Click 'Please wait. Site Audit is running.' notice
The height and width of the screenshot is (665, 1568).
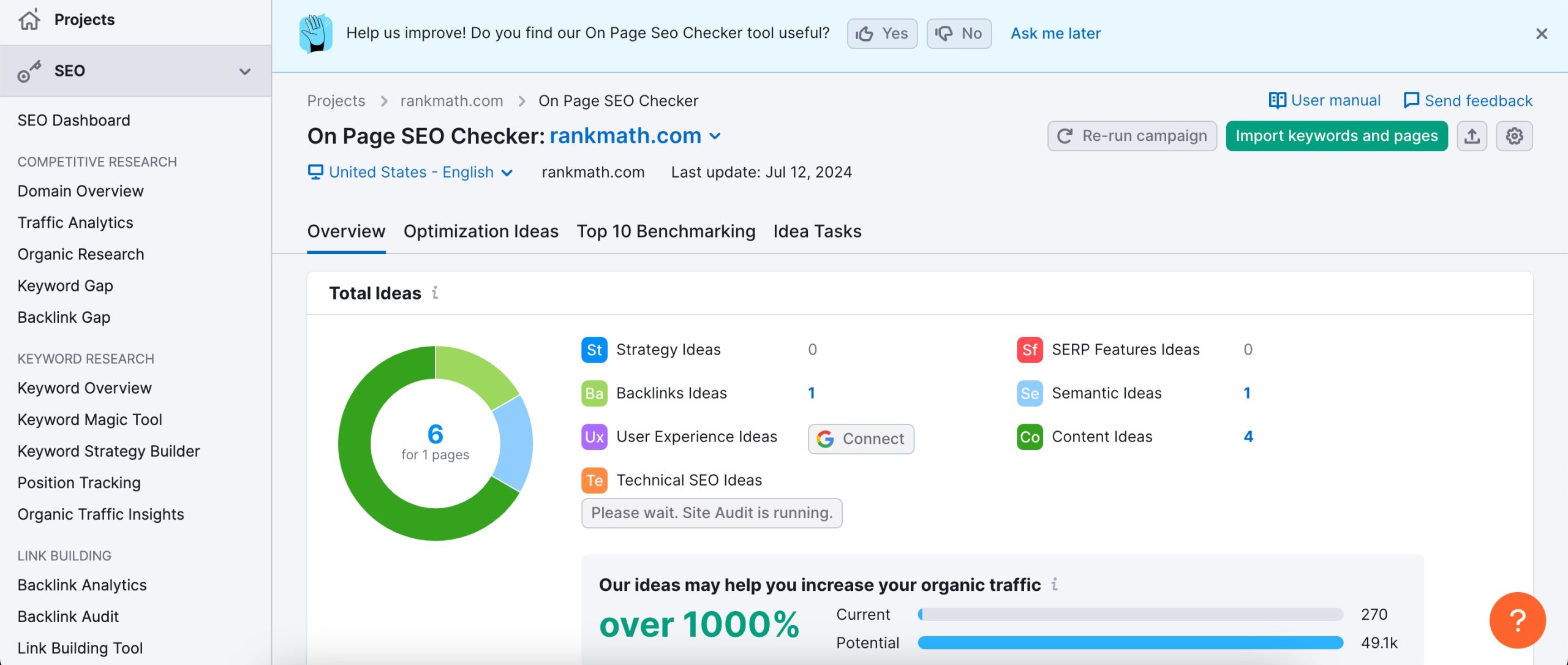712,513
